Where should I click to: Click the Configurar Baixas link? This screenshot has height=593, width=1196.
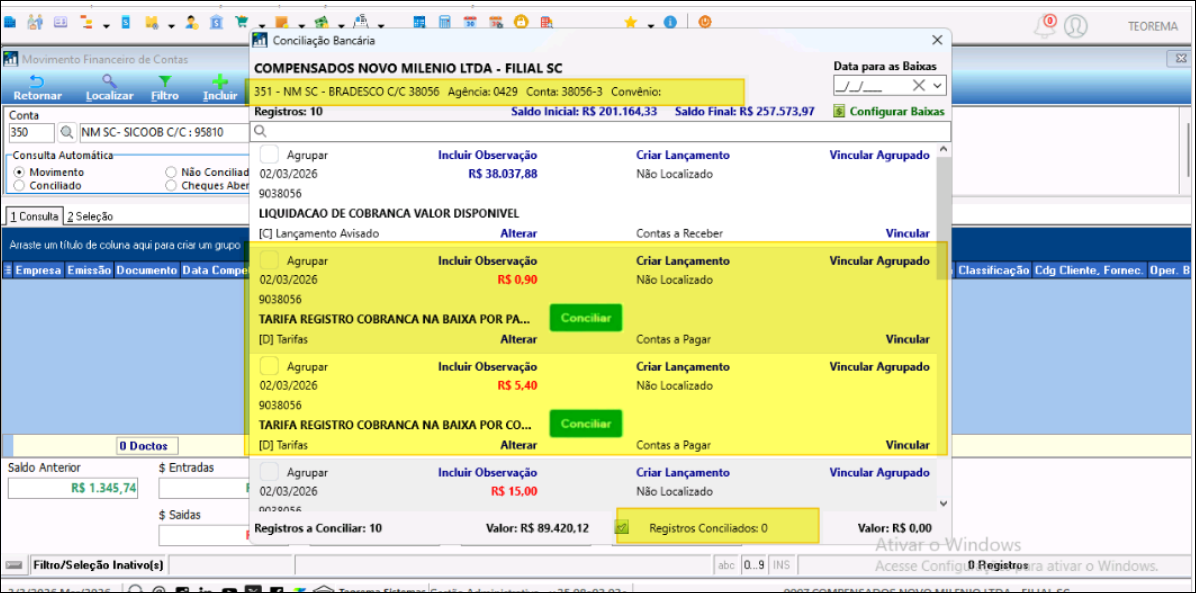pos(896,111)
